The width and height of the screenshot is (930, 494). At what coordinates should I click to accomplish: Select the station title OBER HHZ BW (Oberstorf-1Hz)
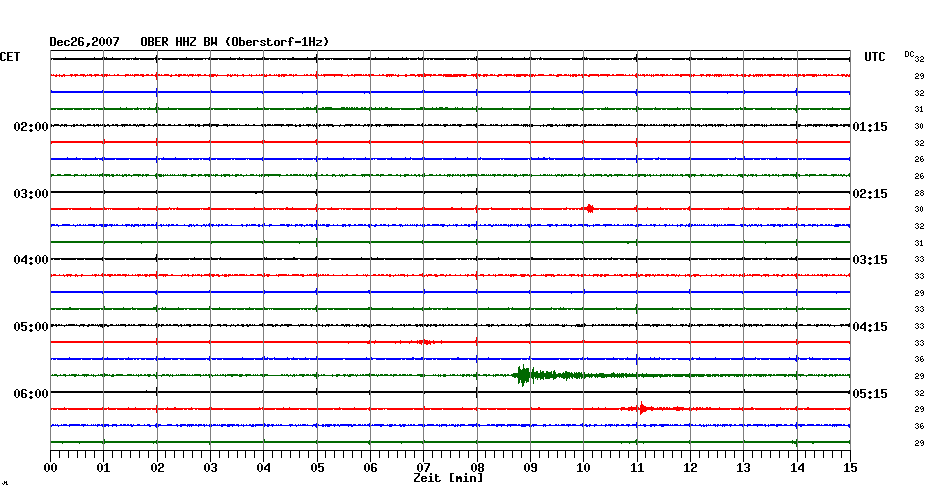tap(234, 42)
